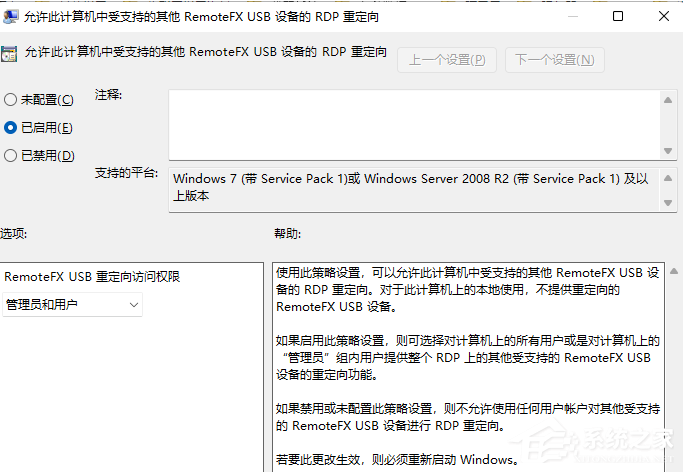Click the policy setting icon beside heading
The image size is (683, 472).
[9, 54]
